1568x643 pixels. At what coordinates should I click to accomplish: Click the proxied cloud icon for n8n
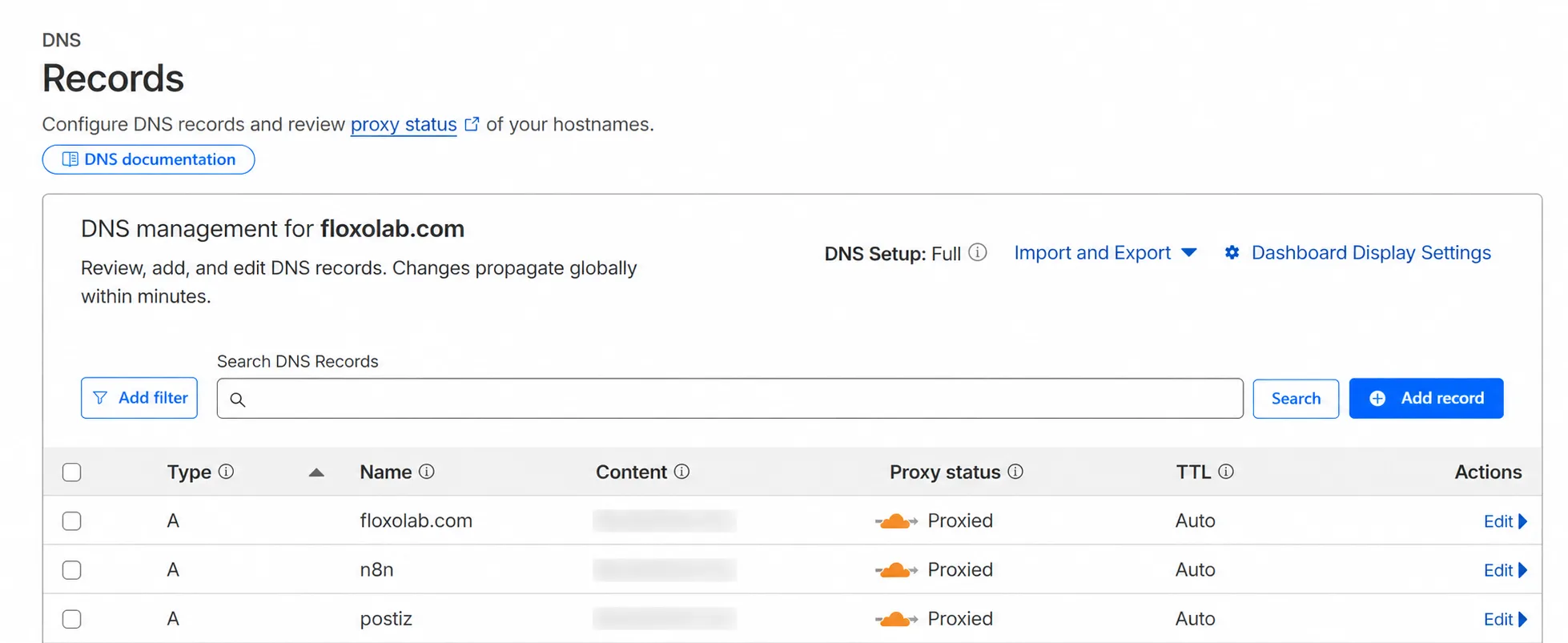896,570
